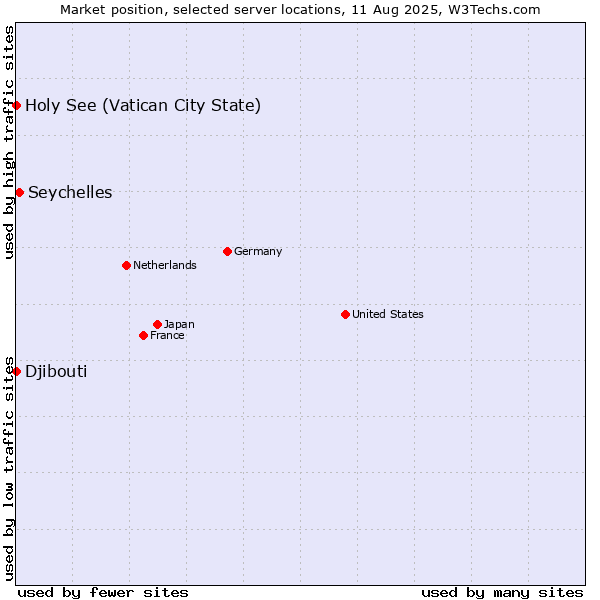600x600 pixels.
Task: Click the "United States" label text
Action: tap(388, 314)
